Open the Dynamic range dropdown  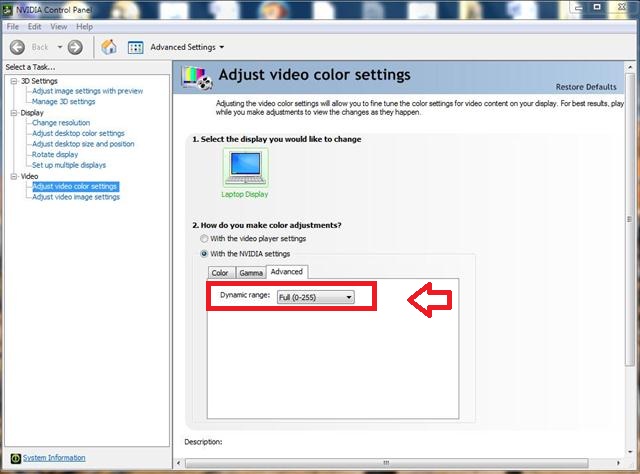(316, 297)
